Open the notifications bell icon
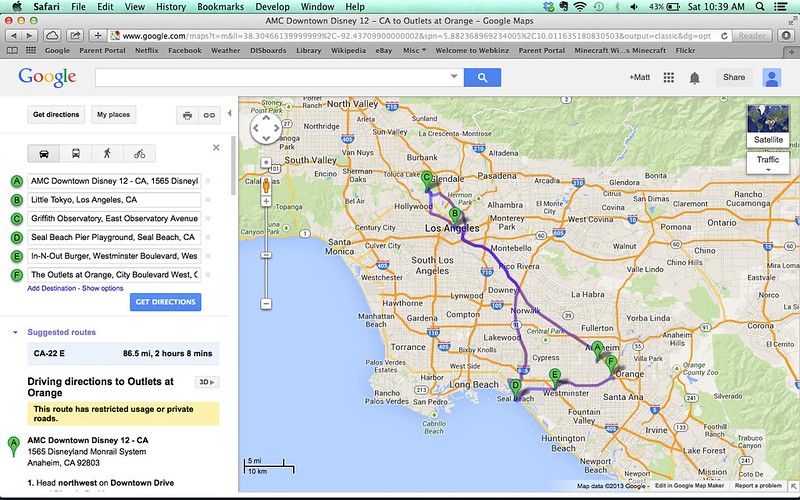This screenshot has width=800, height=500. [x=694, y=78]
